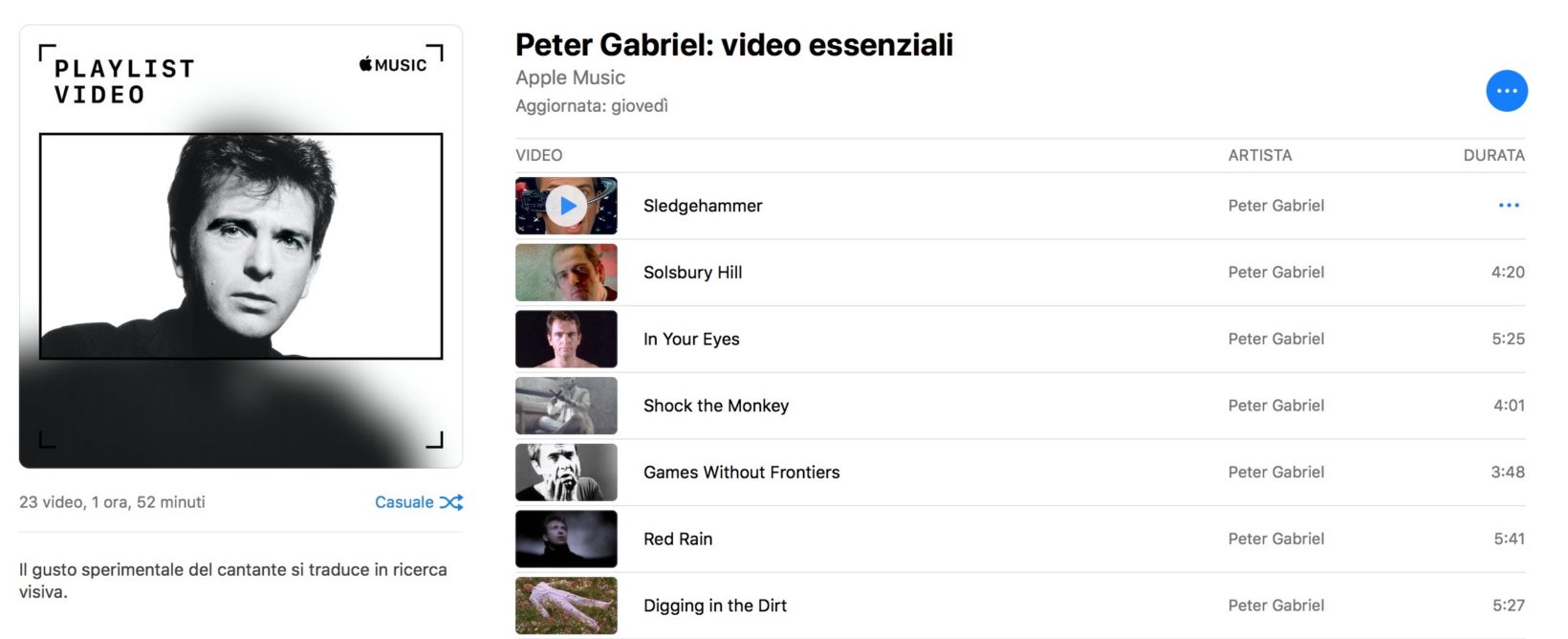The width and height of the screenshot is (1568, 639).
Task: Sort by the ARTISTA column header
Action: (x=1259, y=155)
